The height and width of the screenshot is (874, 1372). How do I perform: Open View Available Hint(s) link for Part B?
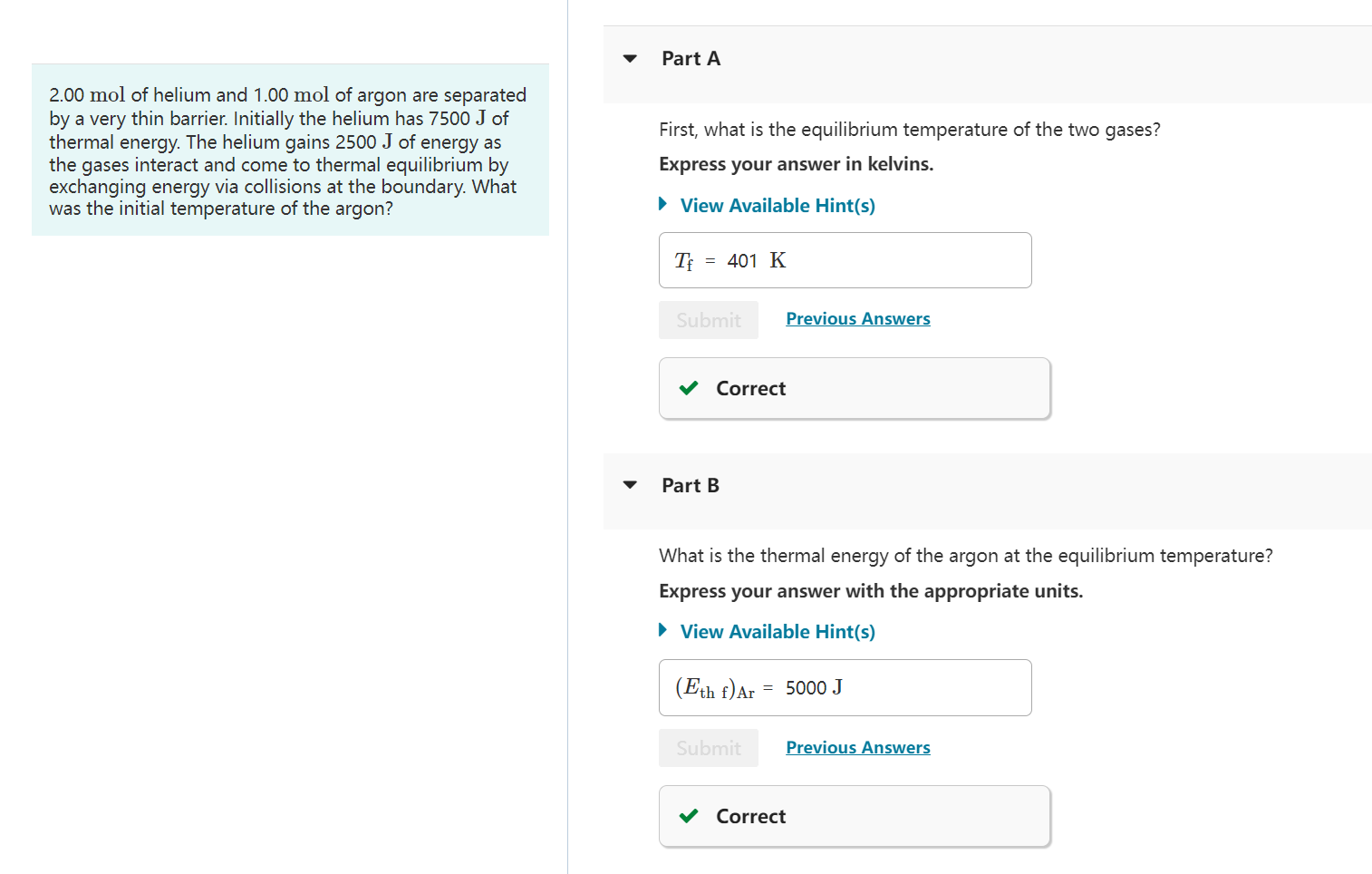click(x=778, y=632)
